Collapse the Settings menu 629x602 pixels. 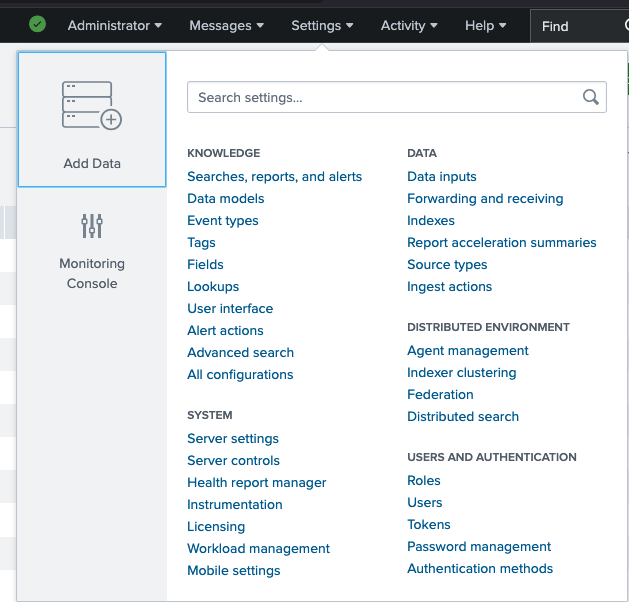(x=322, y=26)
